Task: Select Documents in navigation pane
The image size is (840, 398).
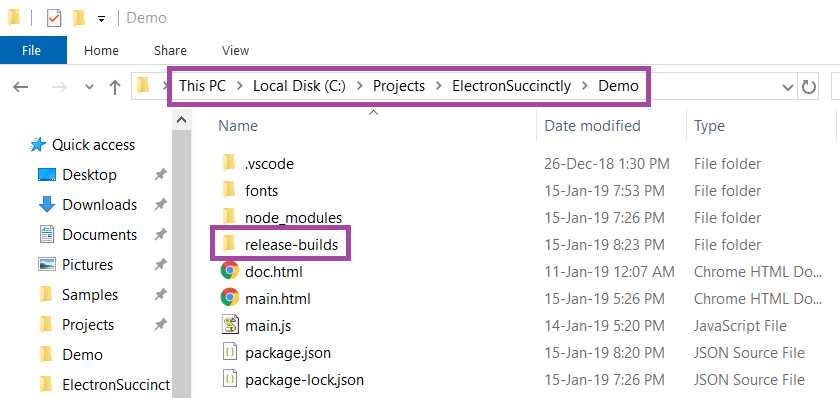Action: [100, 235]
